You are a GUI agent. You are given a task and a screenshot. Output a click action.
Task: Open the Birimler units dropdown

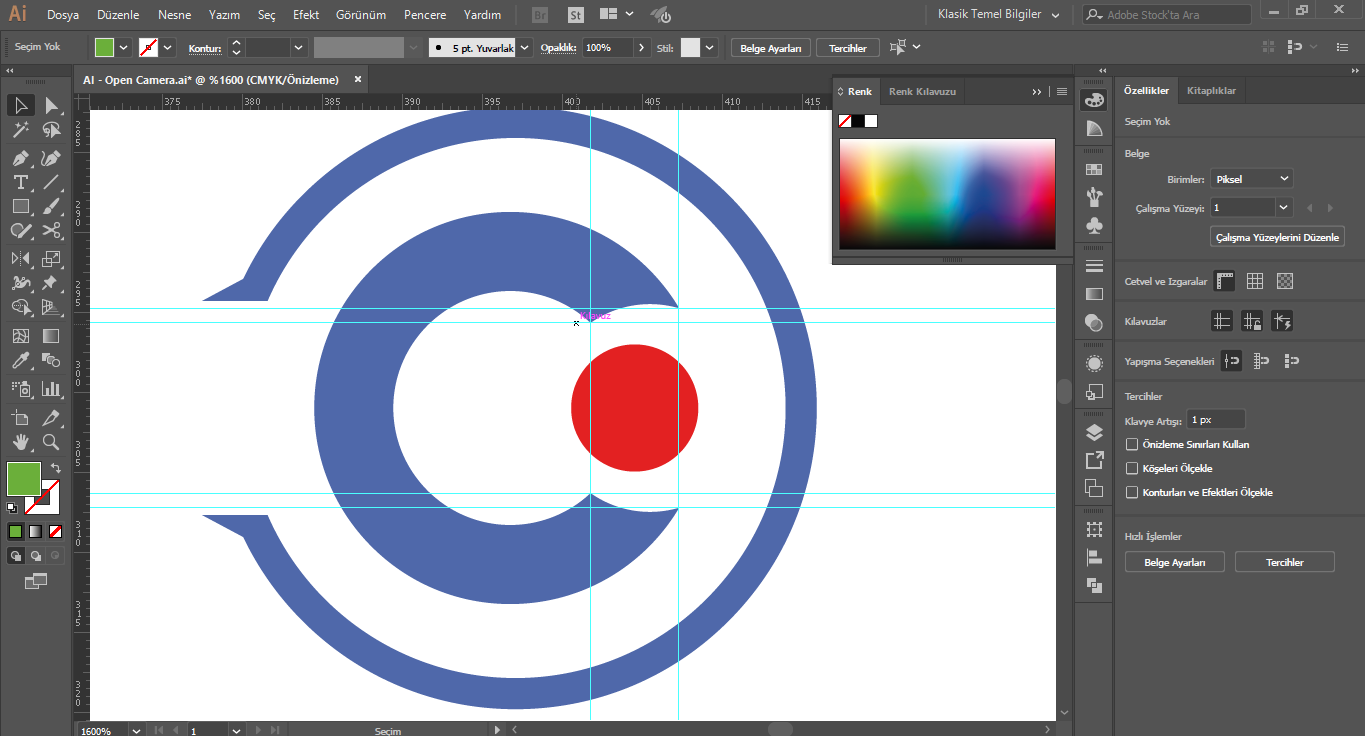click(1252, 179)
